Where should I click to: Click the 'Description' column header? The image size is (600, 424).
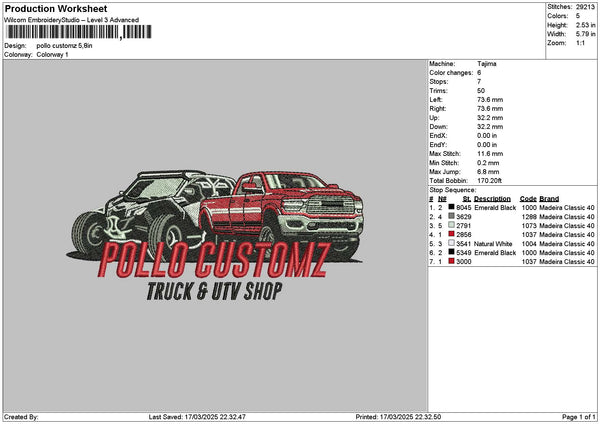[492, 199]
